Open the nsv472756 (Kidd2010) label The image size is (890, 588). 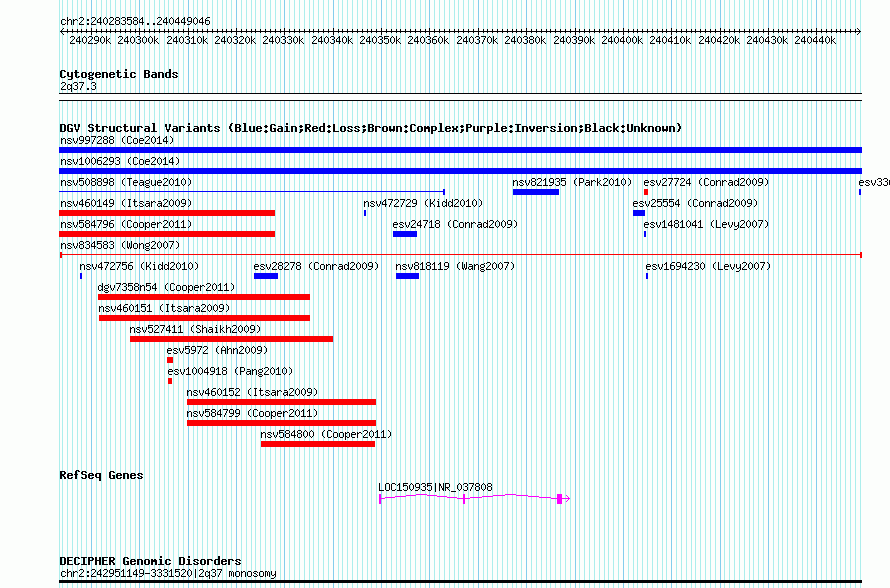[x=139, y=266]
